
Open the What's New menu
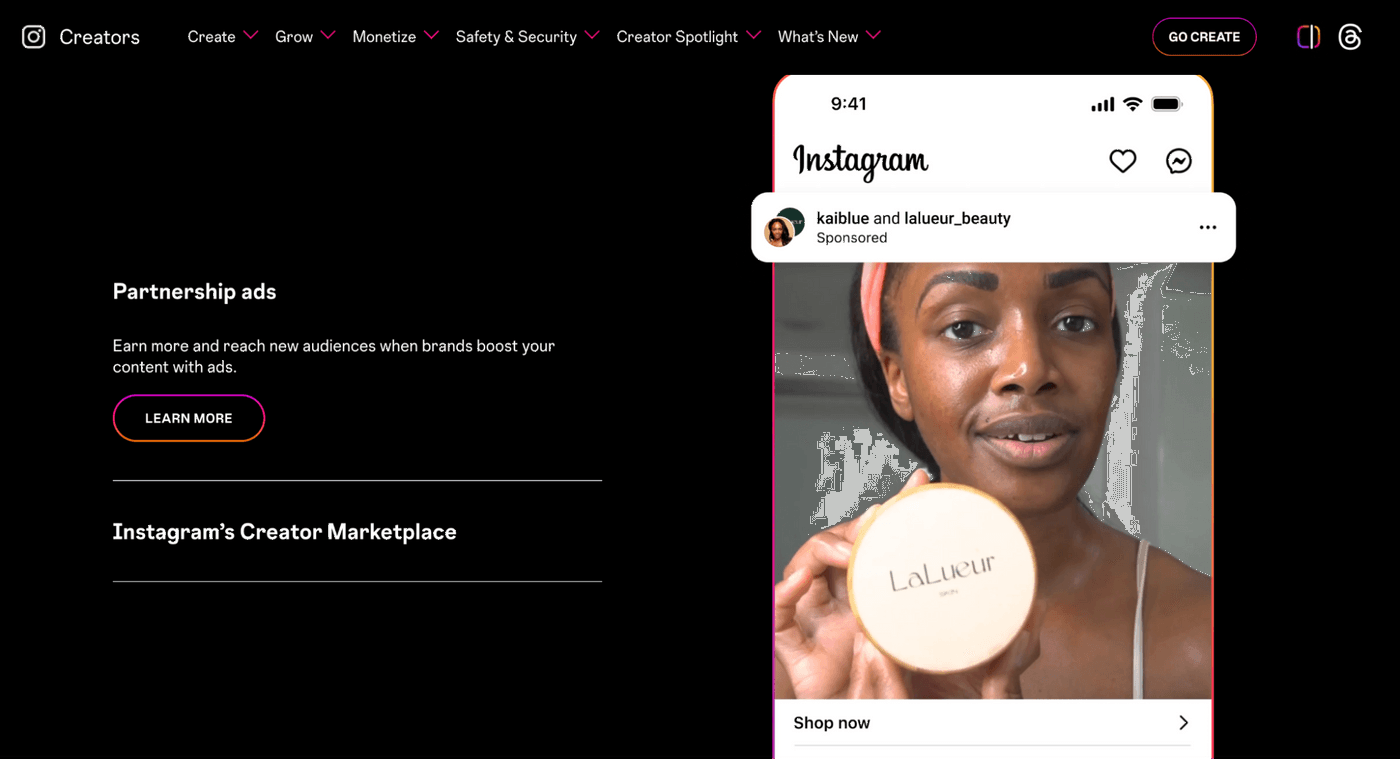829,37
